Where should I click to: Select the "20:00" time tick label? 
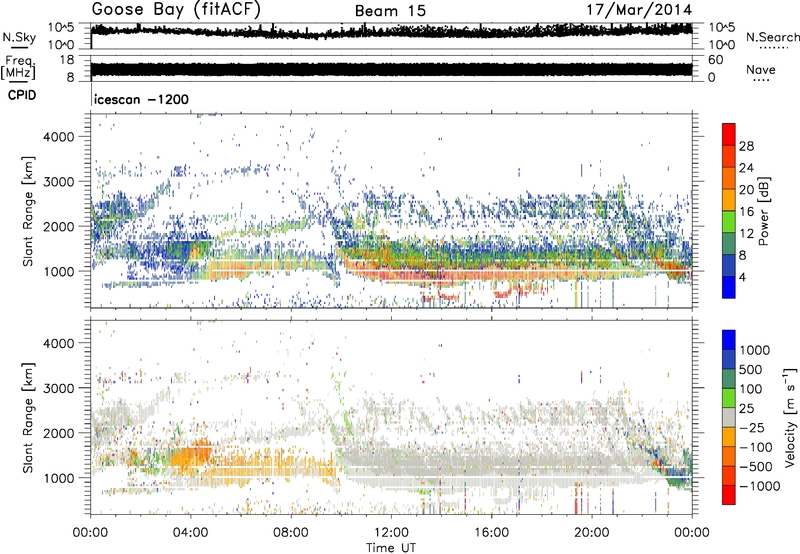pos(591,533)
